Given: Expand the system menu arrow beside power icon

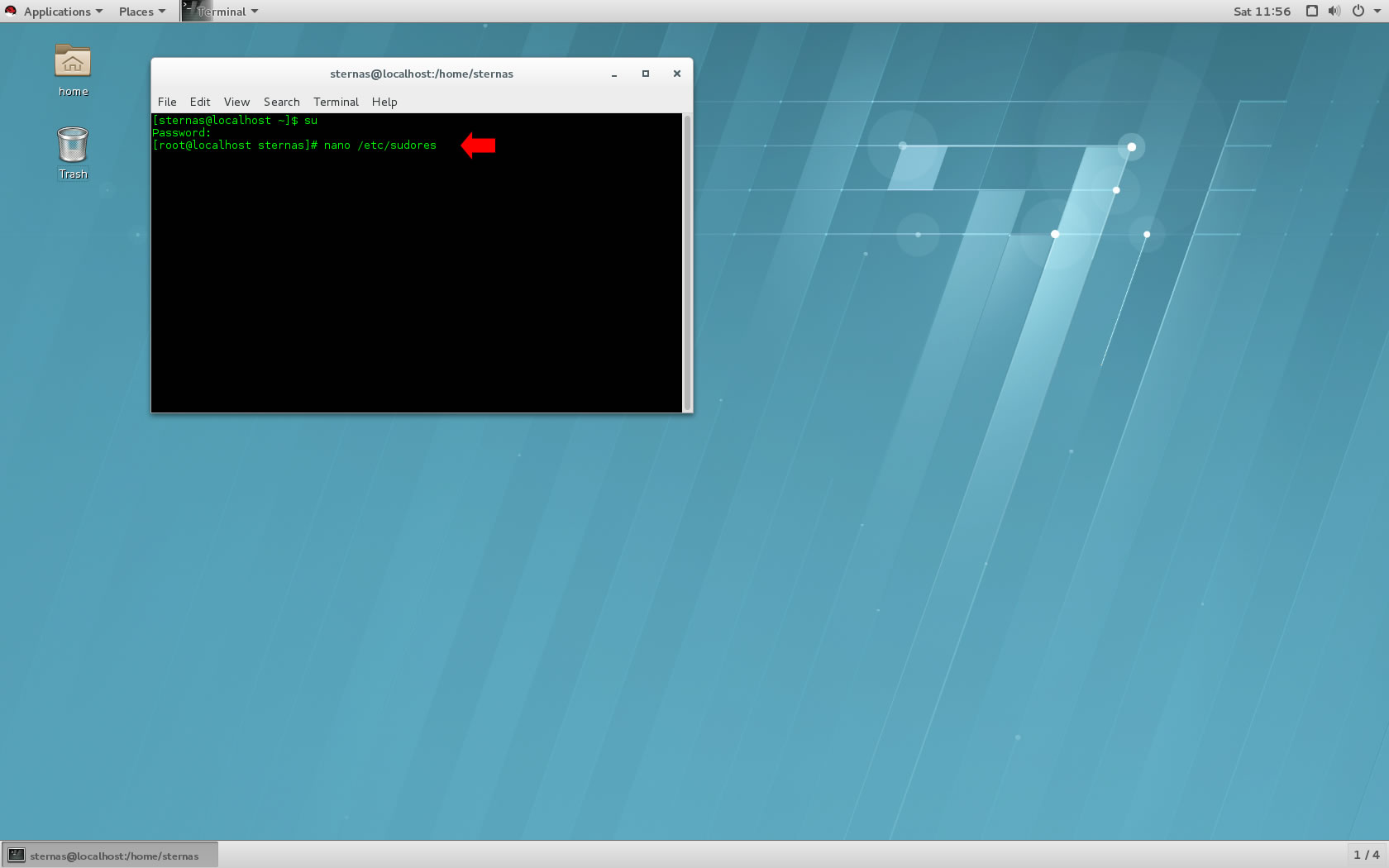Looking at the screenshot, I should [1377, 11].
